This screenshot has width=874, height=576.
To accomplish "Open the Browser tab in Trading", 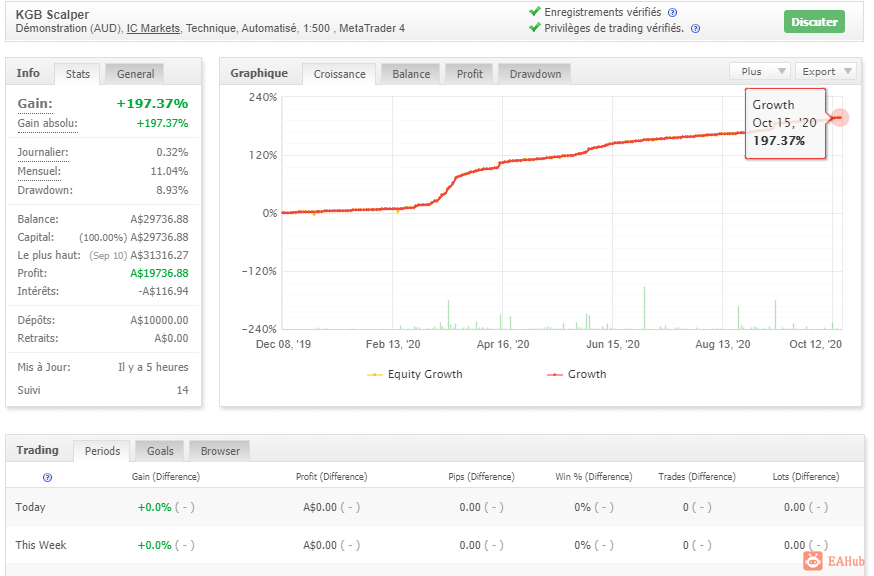I will [220, 451].
